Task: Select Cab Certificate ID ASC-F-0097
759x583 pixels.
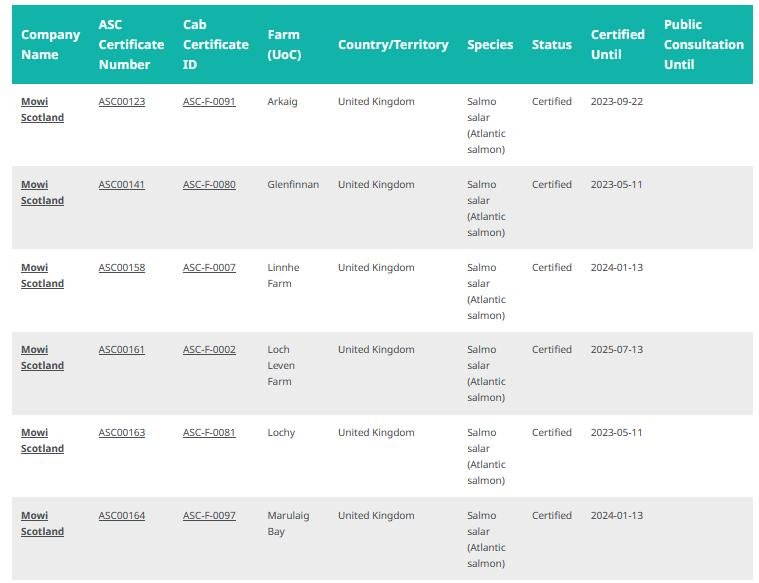Action: coord(209,515)
